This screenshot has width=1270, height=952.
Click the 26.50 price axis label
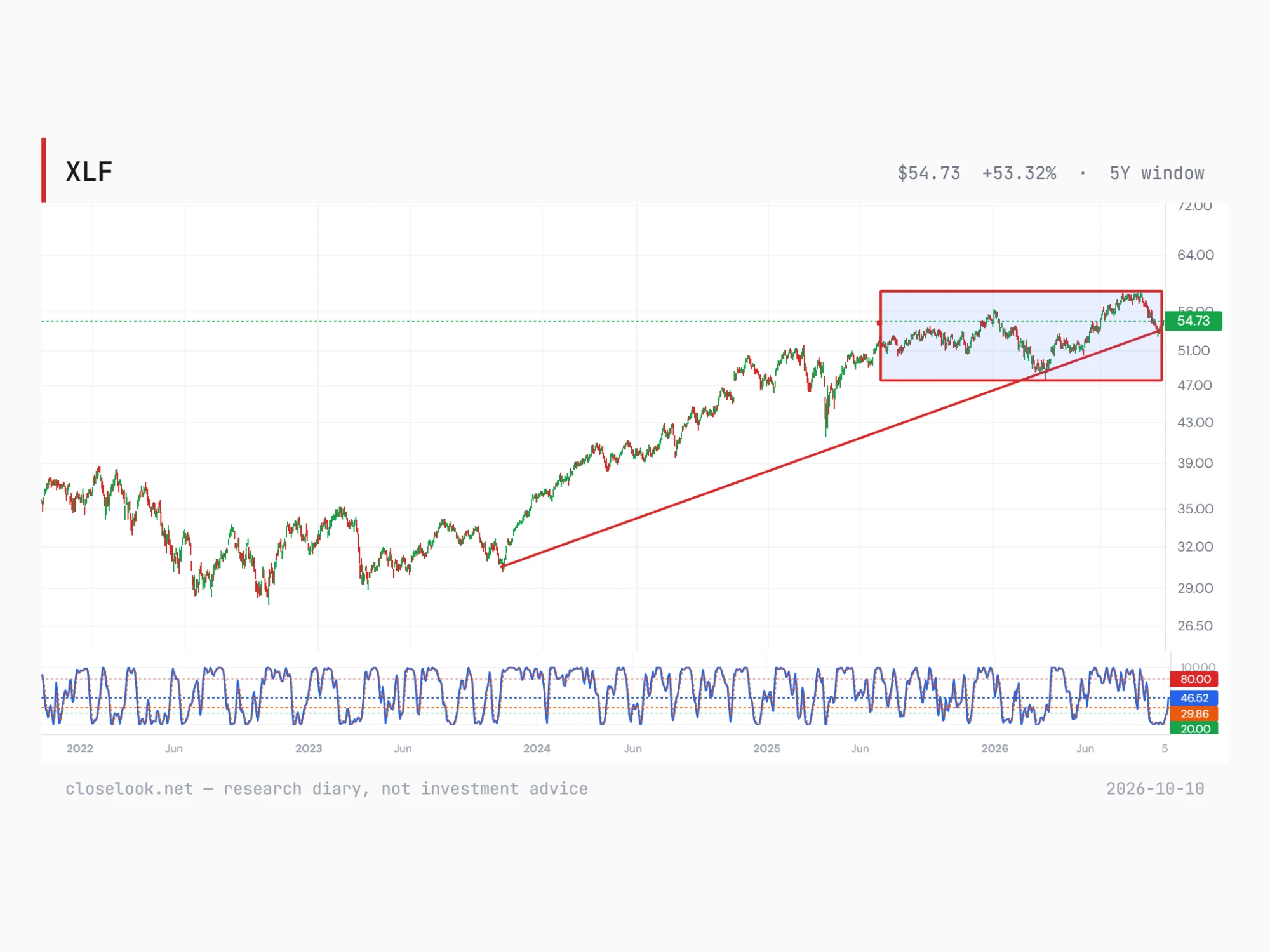click(1195, 626)
